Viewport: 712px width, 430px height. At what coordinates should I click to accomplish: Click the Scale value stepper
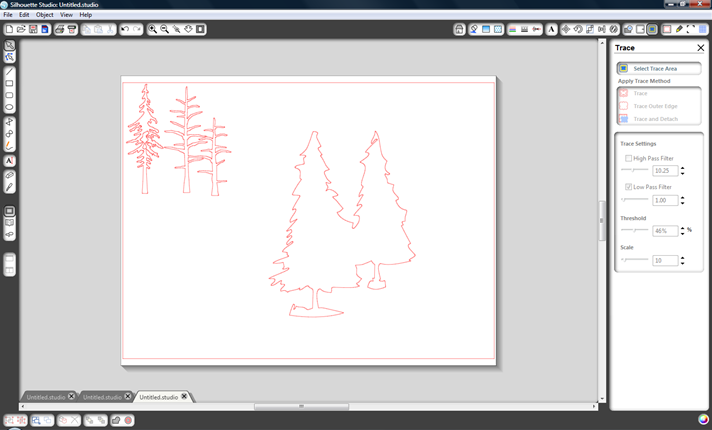tap(682, 260)
